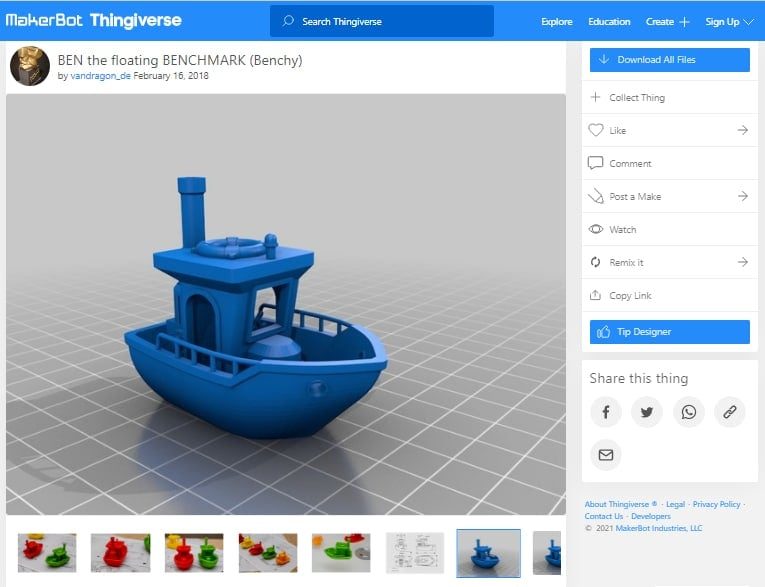765x587 pixels.
Task: Open the Education menu
Action: [609, 21]
